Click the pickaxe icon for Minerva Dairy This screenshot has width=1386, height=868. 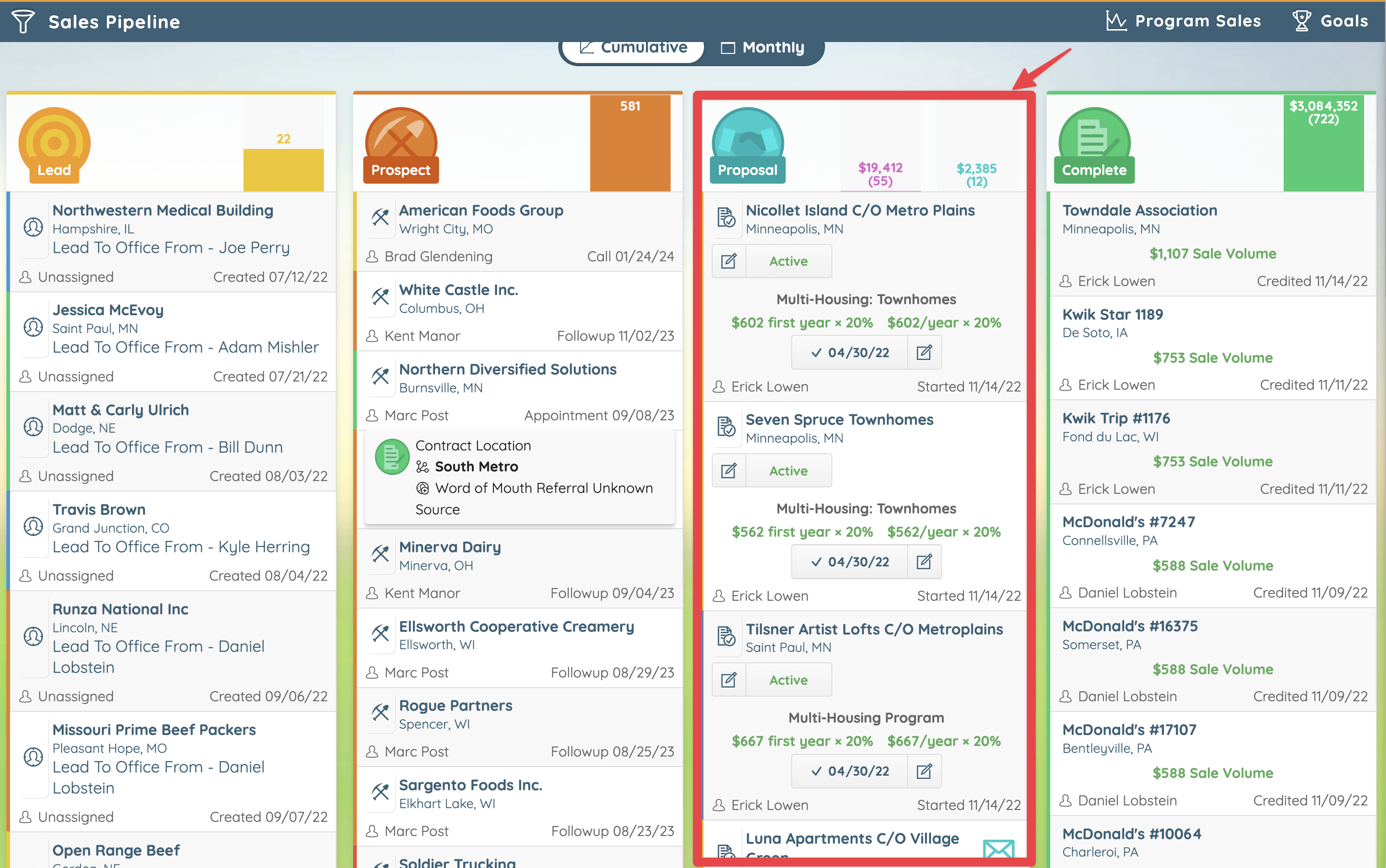[380, 553]
